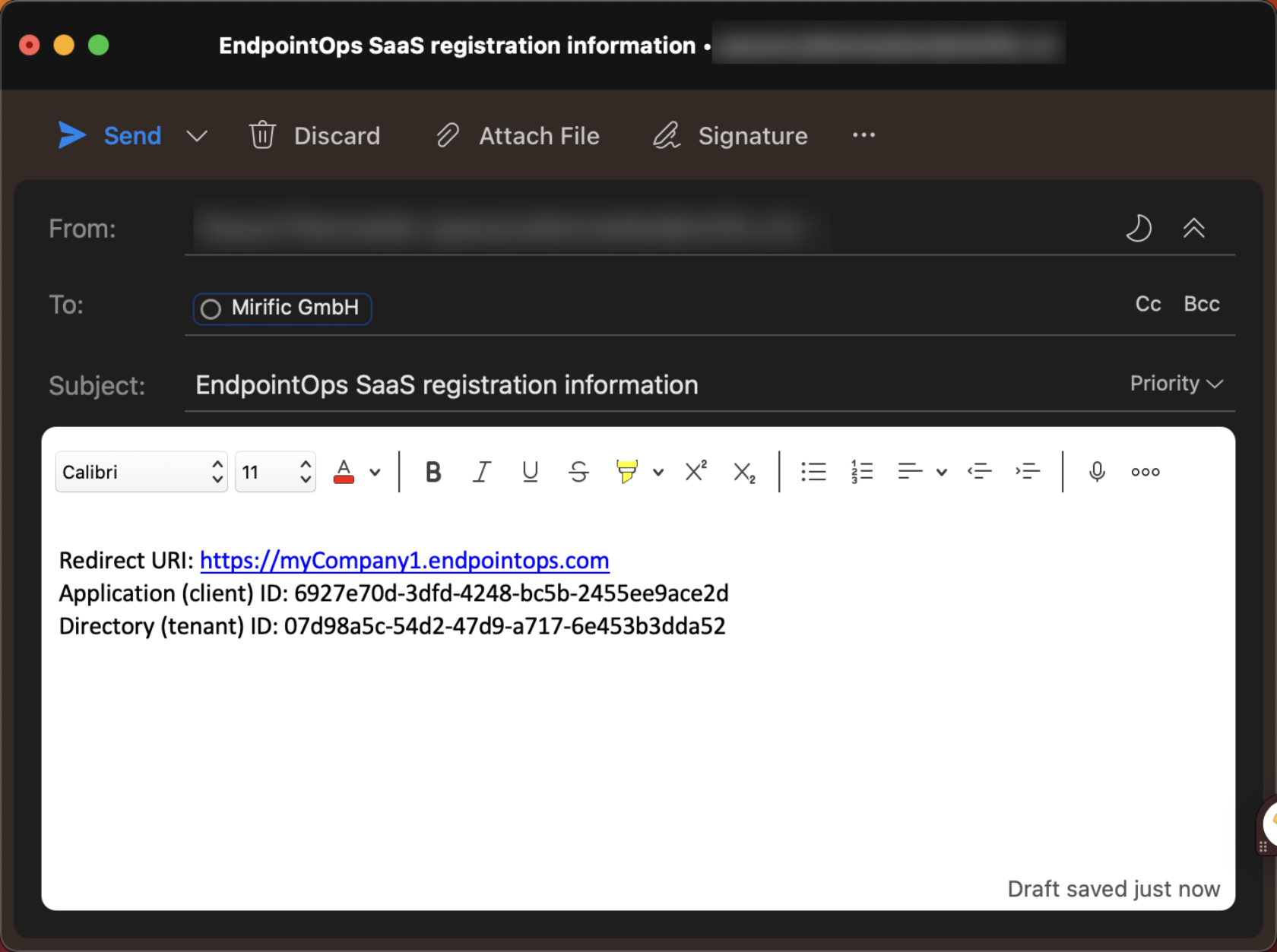Screen dimensions: 1277x952
Task: Apply superscript formatting
Action: point(696,472)
